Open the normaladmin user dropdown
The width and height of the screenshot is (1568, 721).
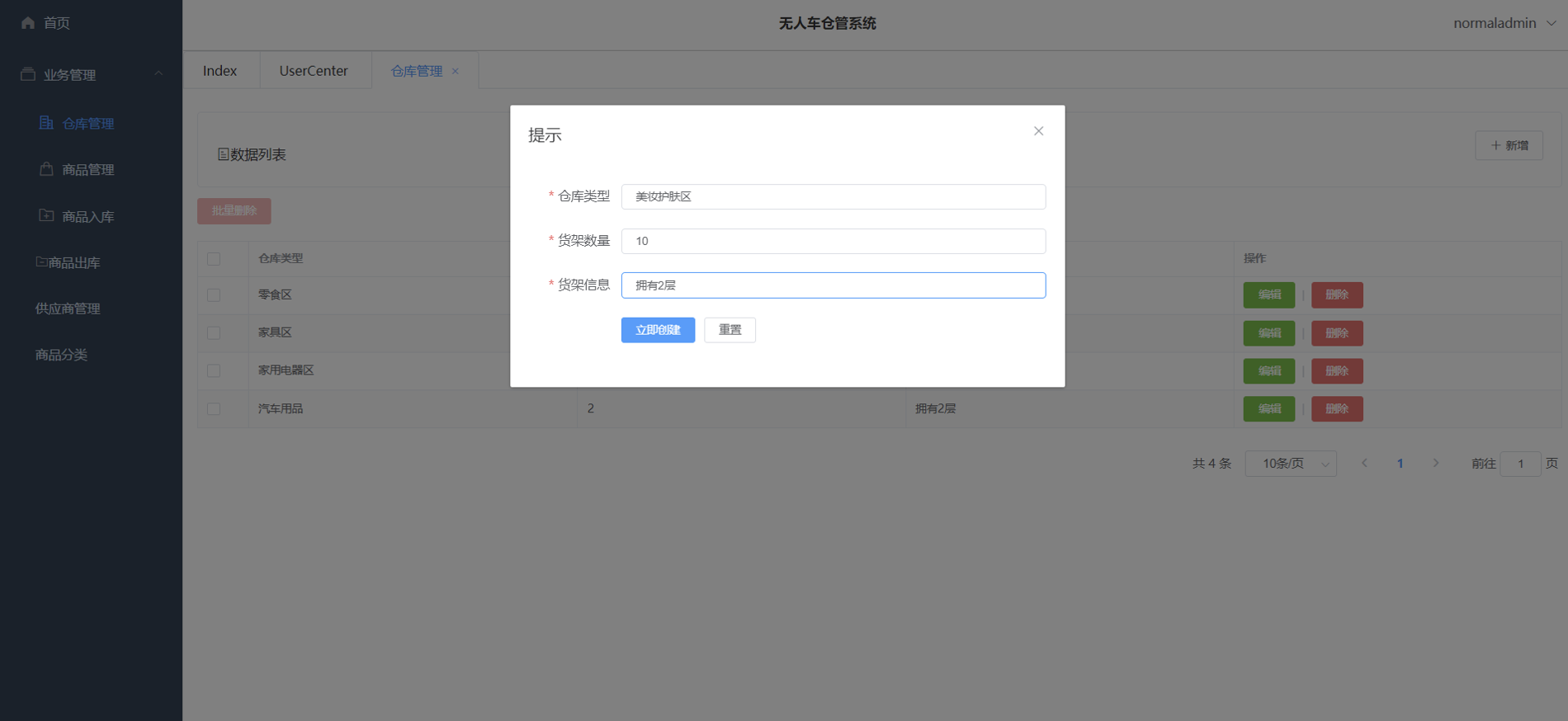[x=1504, y=23]
